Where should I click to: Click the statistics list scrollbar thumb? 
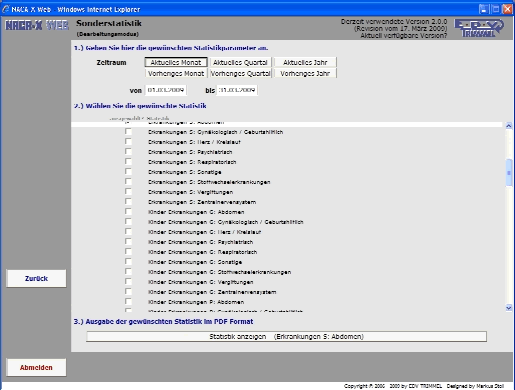click(509, 173)
